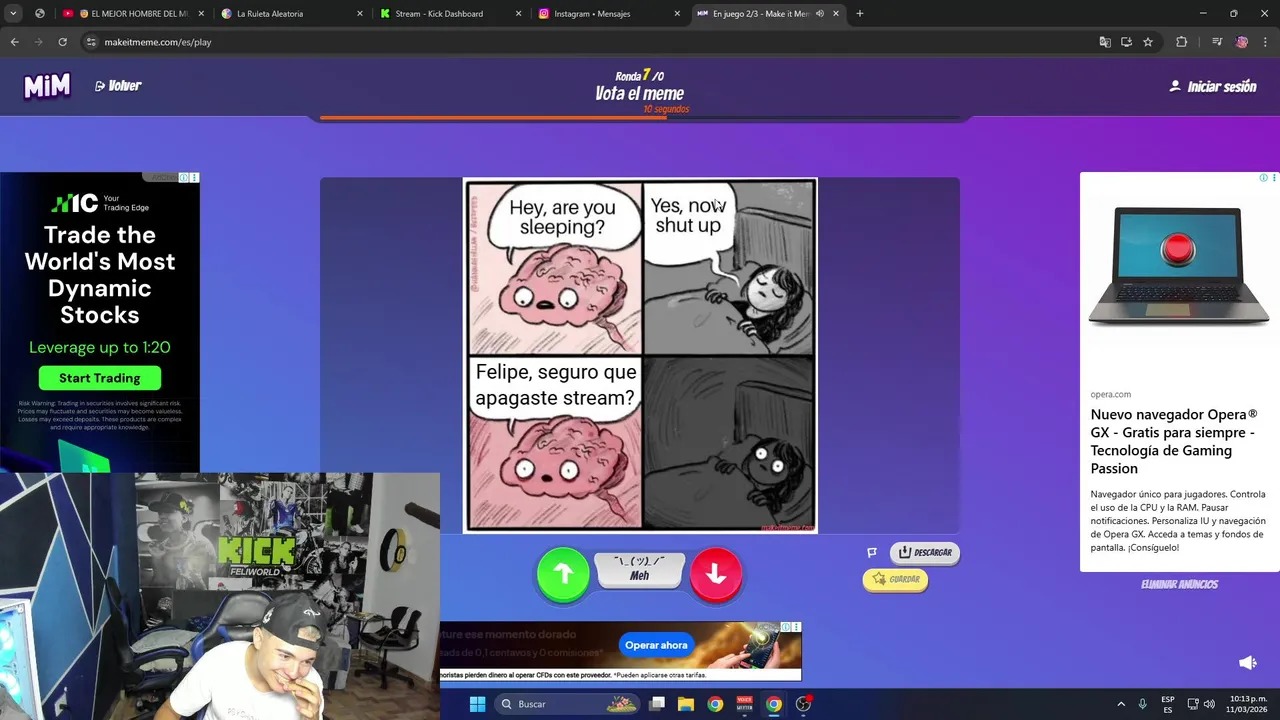Open the MiM logo home link
Image resolution: width=1280 pixels, height=720 pixels.
coord(47,86)
